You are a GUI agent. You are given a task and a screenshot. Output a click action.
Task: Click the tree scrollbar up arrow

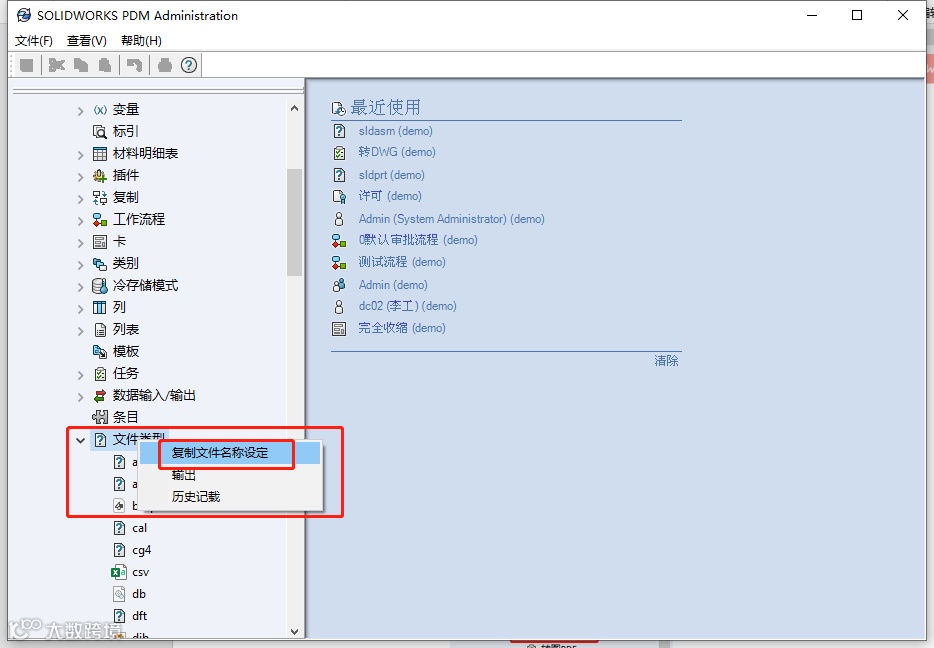pyautogui.click(x=294, y=108)
